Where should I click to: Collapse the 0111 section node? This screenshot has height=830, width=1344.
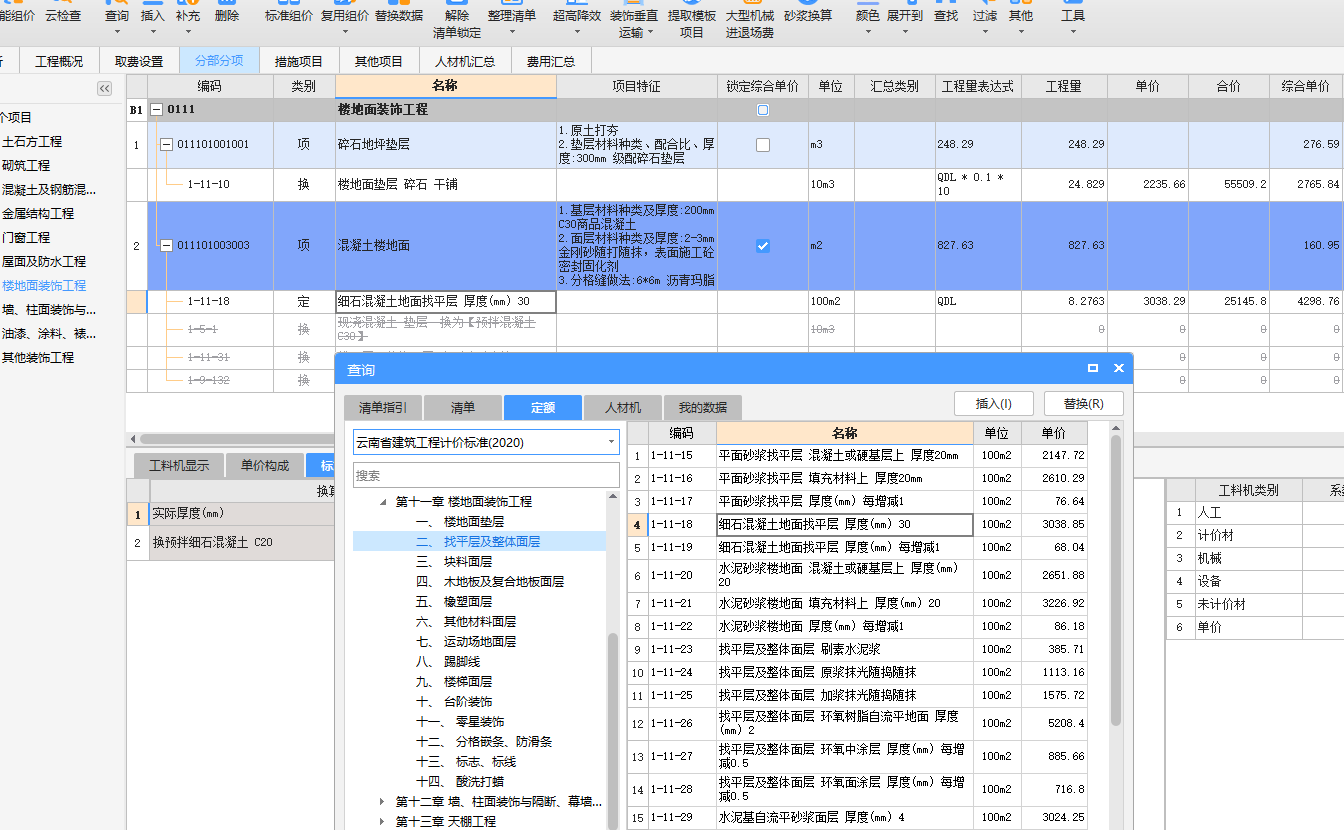[156, 109]
